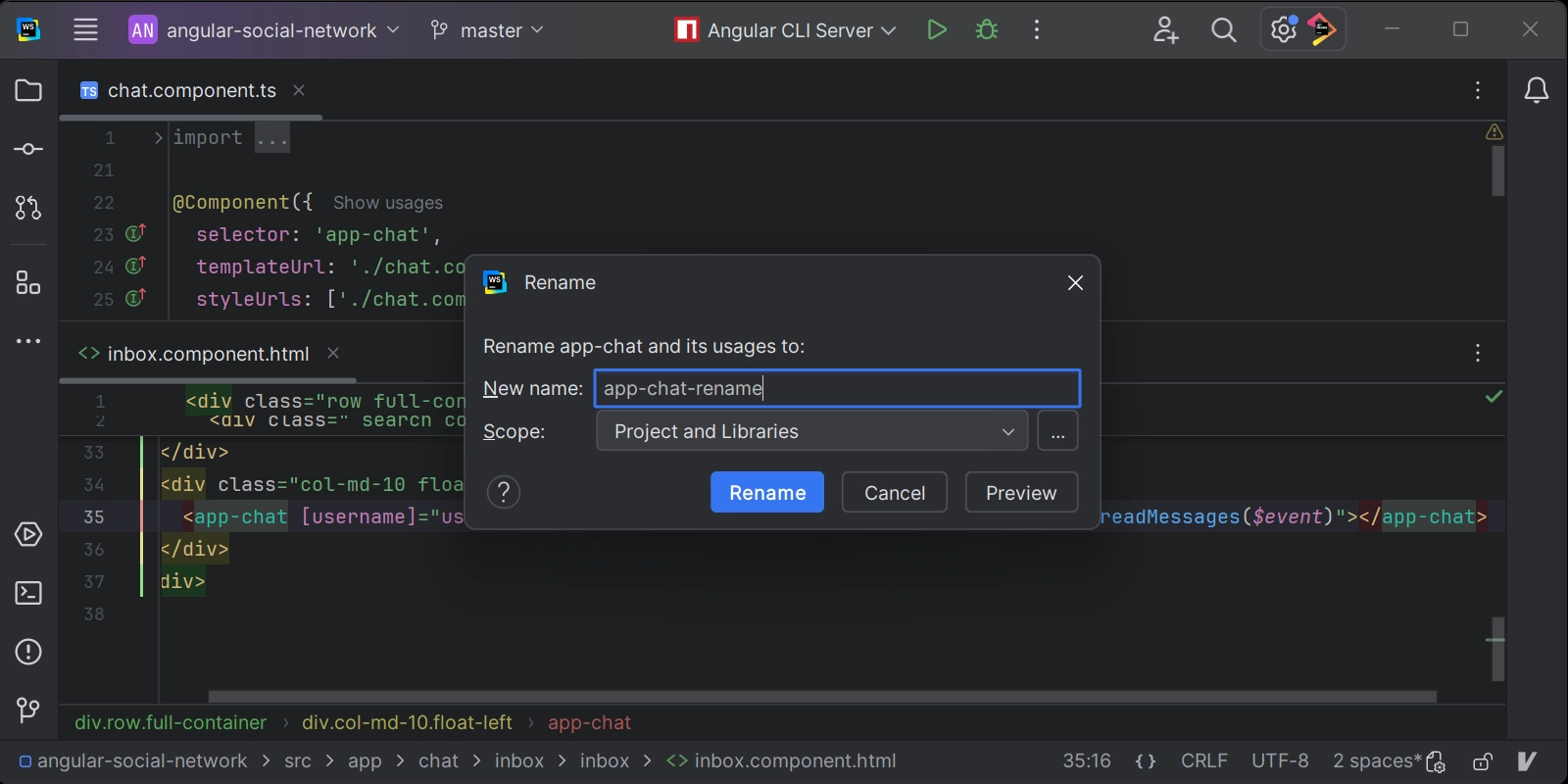Open the master branch dropdown

tap(487, 30)
